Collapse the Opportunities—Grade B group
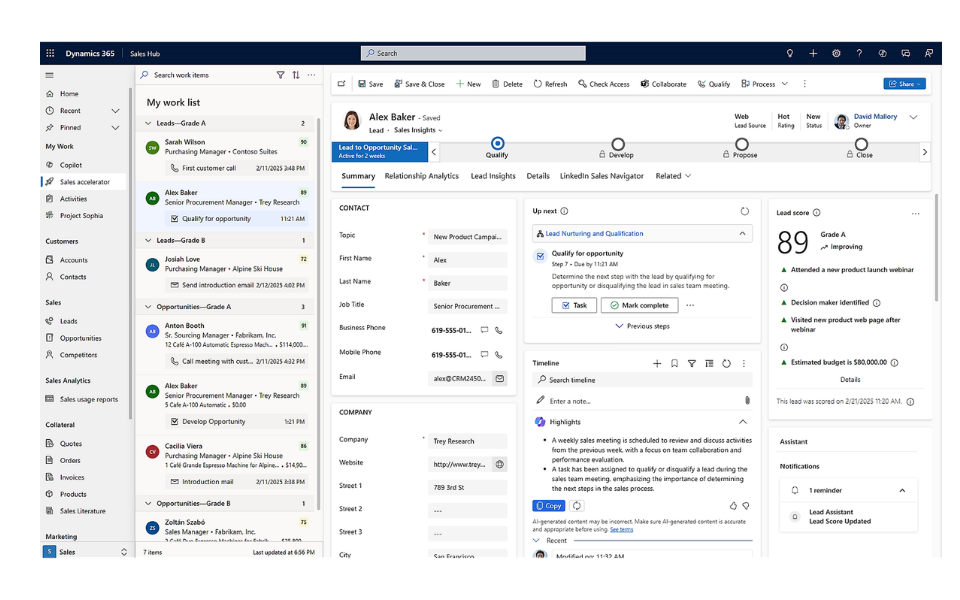This screenshot has width=960, height=600. tap(148, 503)
